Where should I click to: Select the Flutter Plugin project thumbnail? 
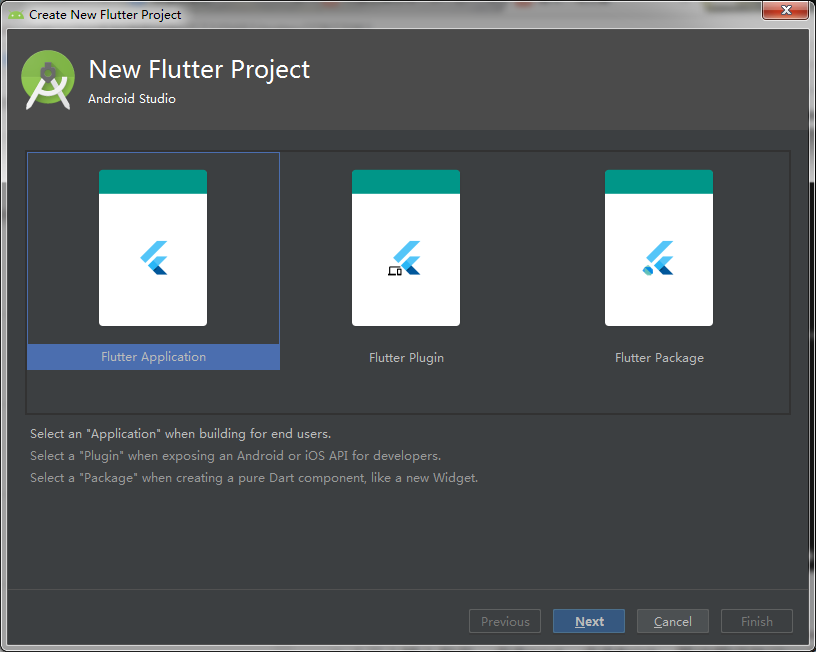[406, 248]
